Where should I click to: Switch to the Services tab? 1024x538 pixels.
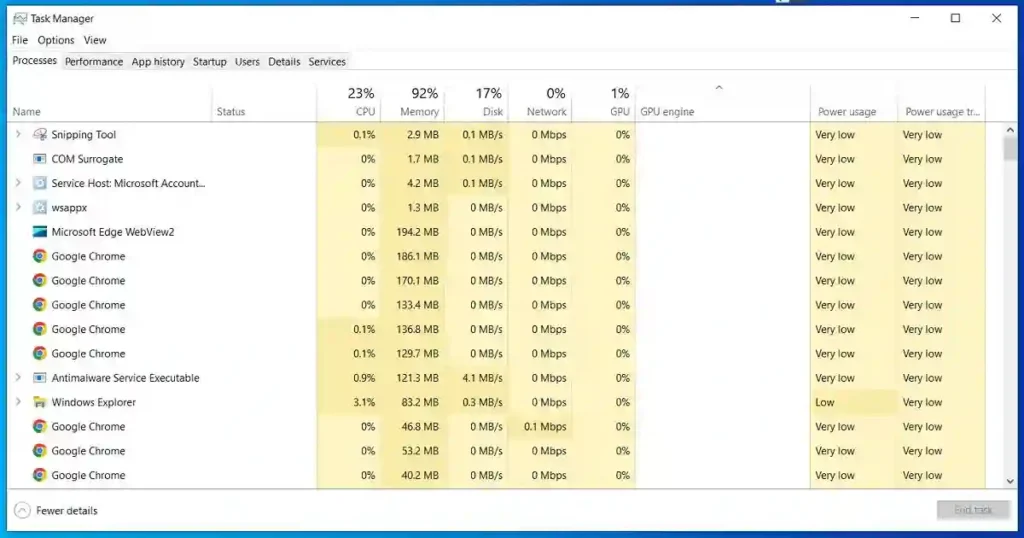(x=327, y=61)
